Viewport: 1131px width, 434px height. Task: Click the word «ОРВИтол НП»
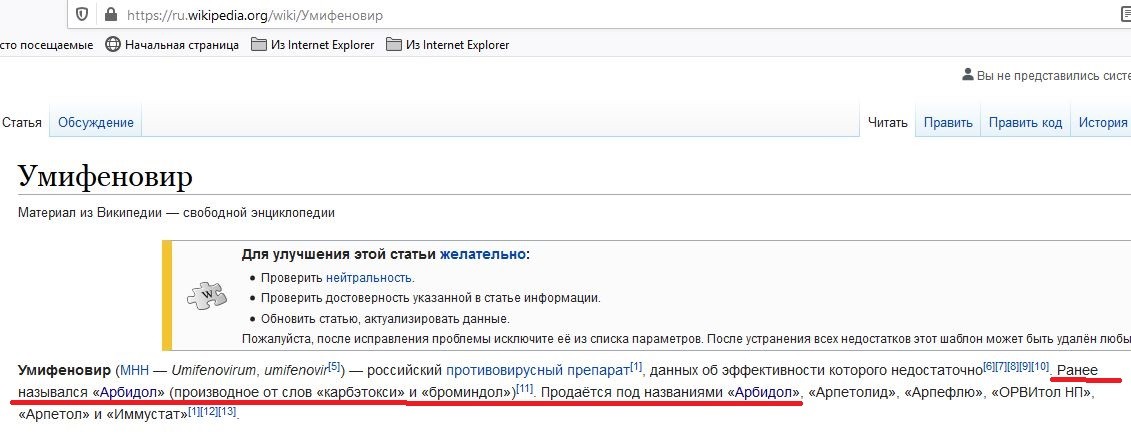(x=1044, y=393)
